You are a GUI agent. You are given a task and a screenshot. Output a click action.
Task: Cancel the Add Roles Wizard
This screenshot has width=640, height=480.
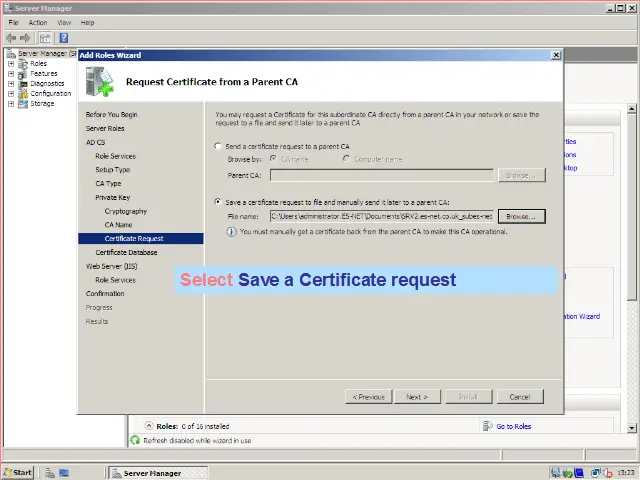[x=520, y=397]
